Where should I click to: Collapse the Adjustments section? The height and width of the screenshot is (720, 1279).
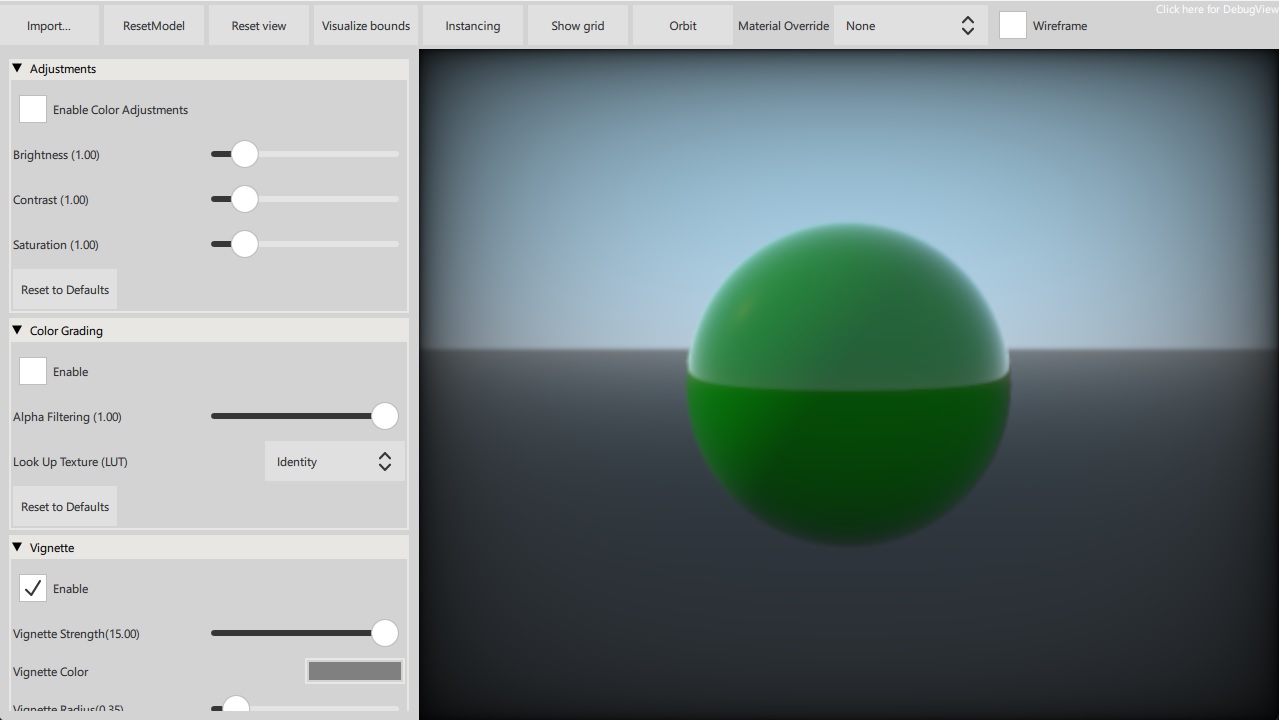tap(16, 68)
